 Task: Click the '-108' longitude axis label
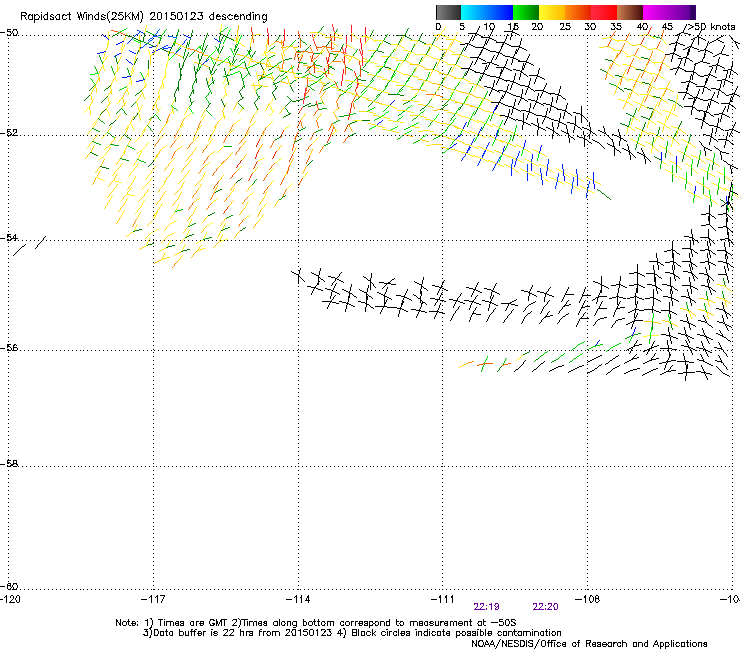tap(588, 599)
